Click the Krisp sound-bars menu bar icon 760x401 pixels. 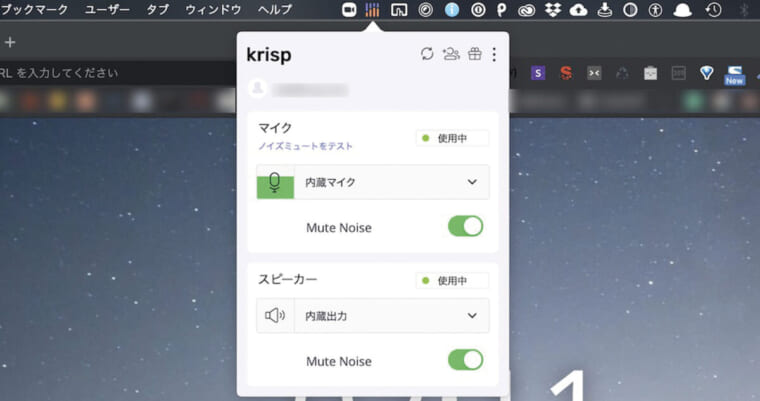point(372,9)
